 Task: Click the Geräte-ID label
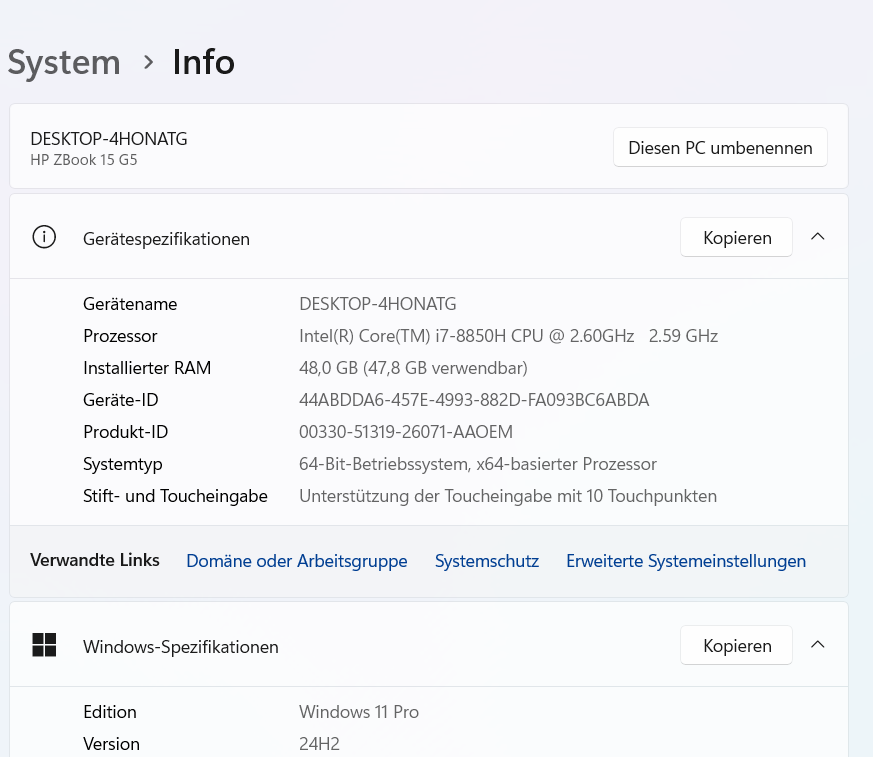click(x=120, y=400)
